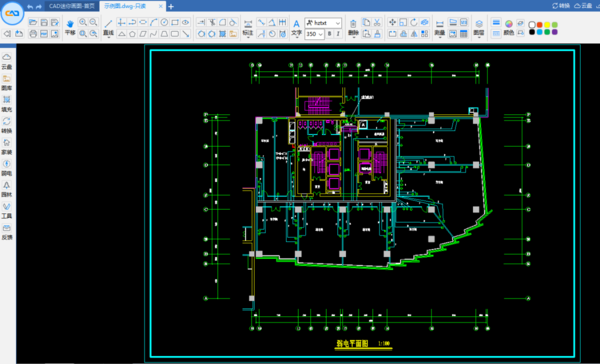600x364 pixels.
Task: Click the scissors cut icon
Action: 377,22
